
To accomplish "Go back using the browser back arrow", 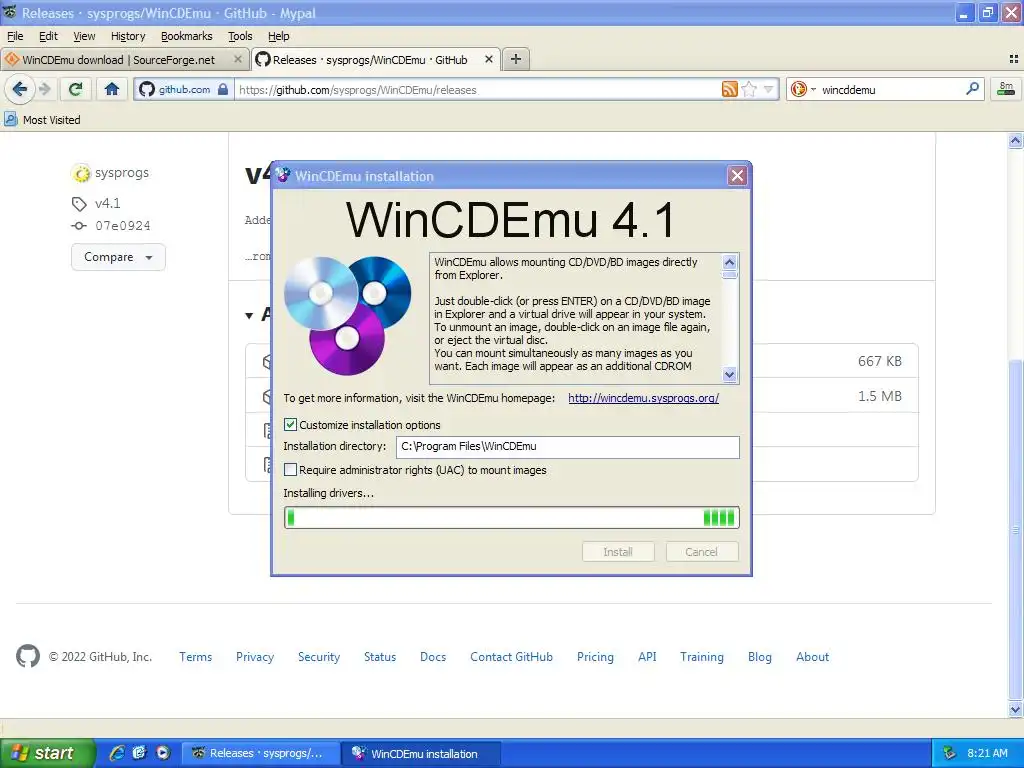I will 20,89.
